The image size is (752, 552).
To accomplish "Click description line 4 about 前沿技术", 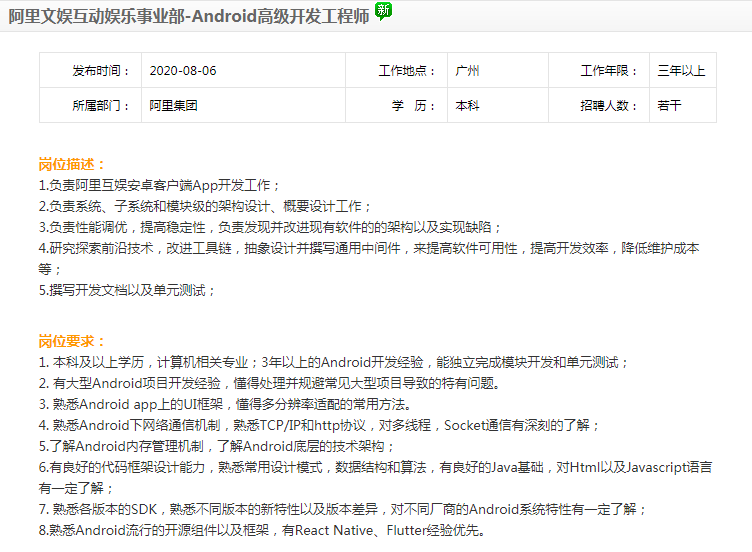I will [369, 258].
